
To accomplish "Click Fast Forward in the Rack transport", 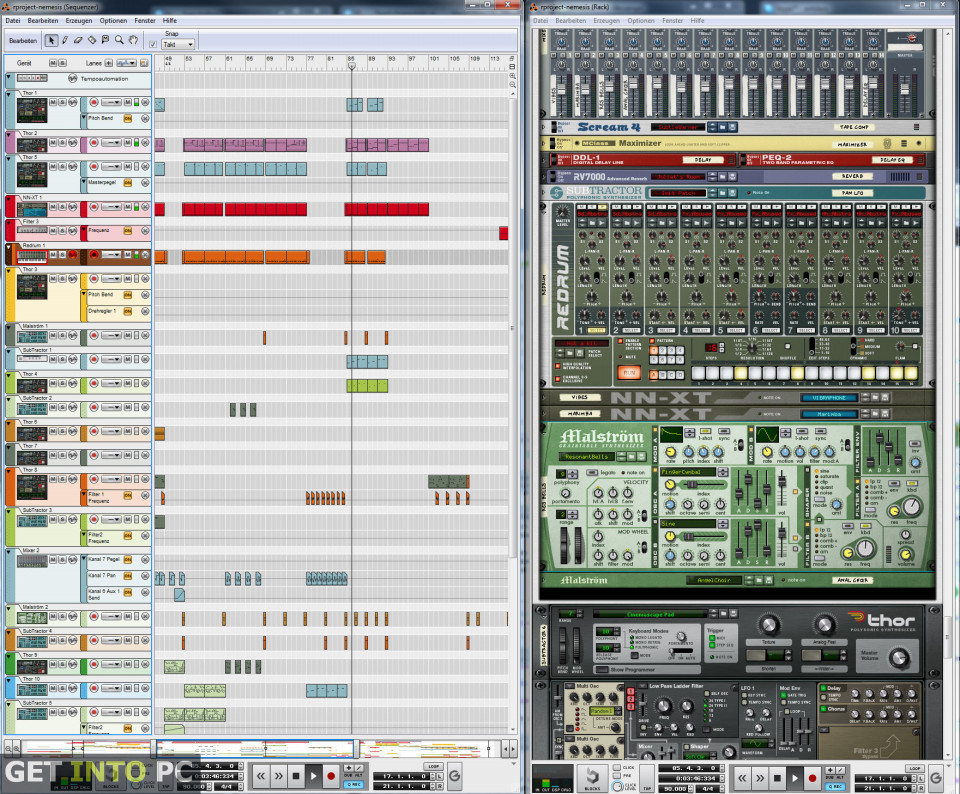I will 760,778.
